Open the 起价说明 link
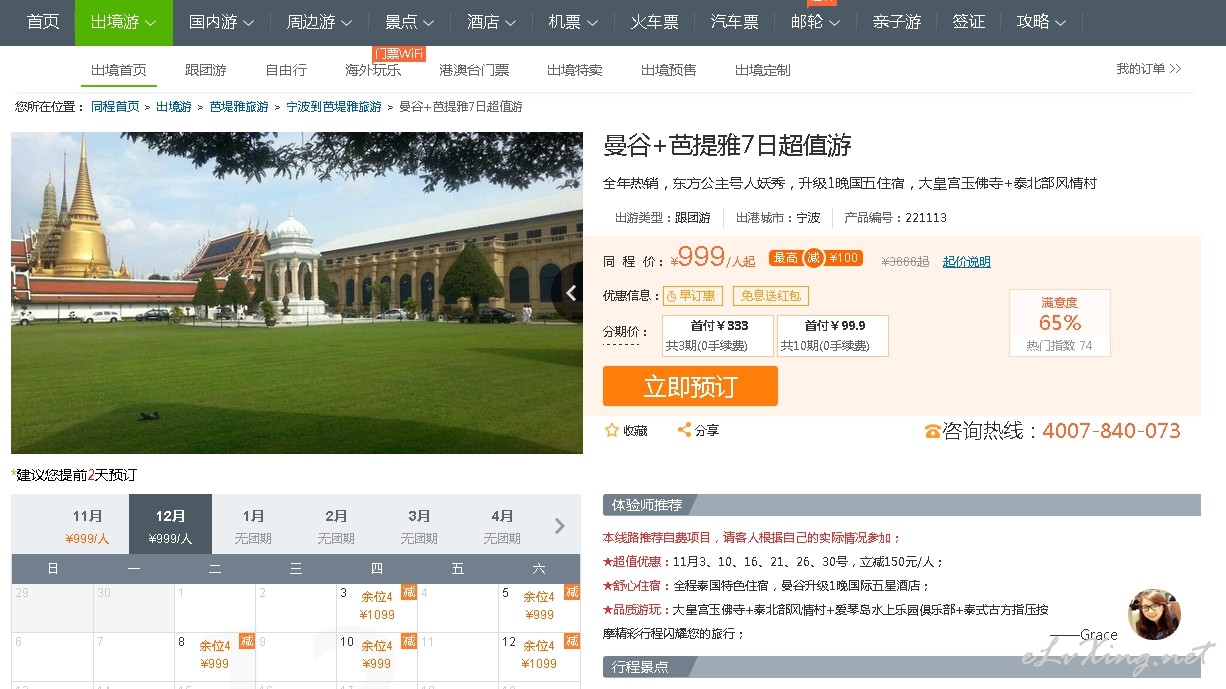The height and width of the screenshot is (689, 1226). click(967, 262)
